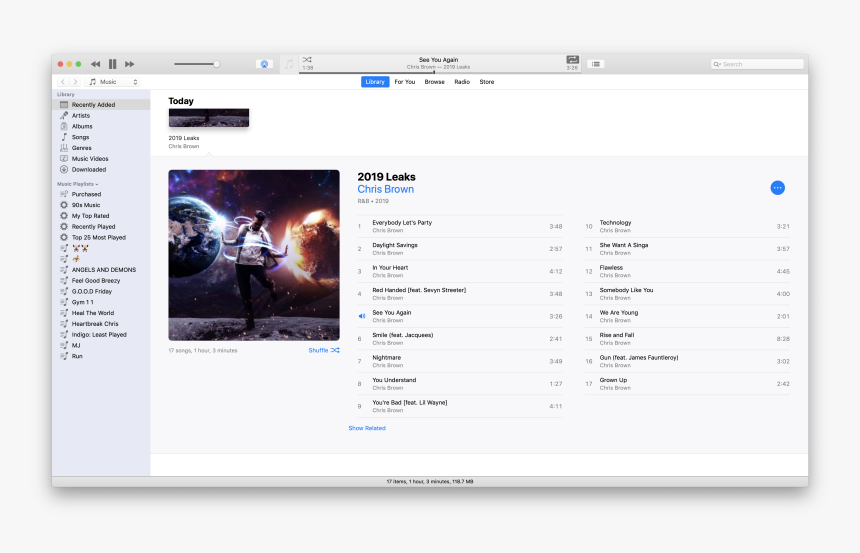The image size is (860, 553).
Task: Open the blue more options ellipsis button
Action: click(x=777, y=188)
